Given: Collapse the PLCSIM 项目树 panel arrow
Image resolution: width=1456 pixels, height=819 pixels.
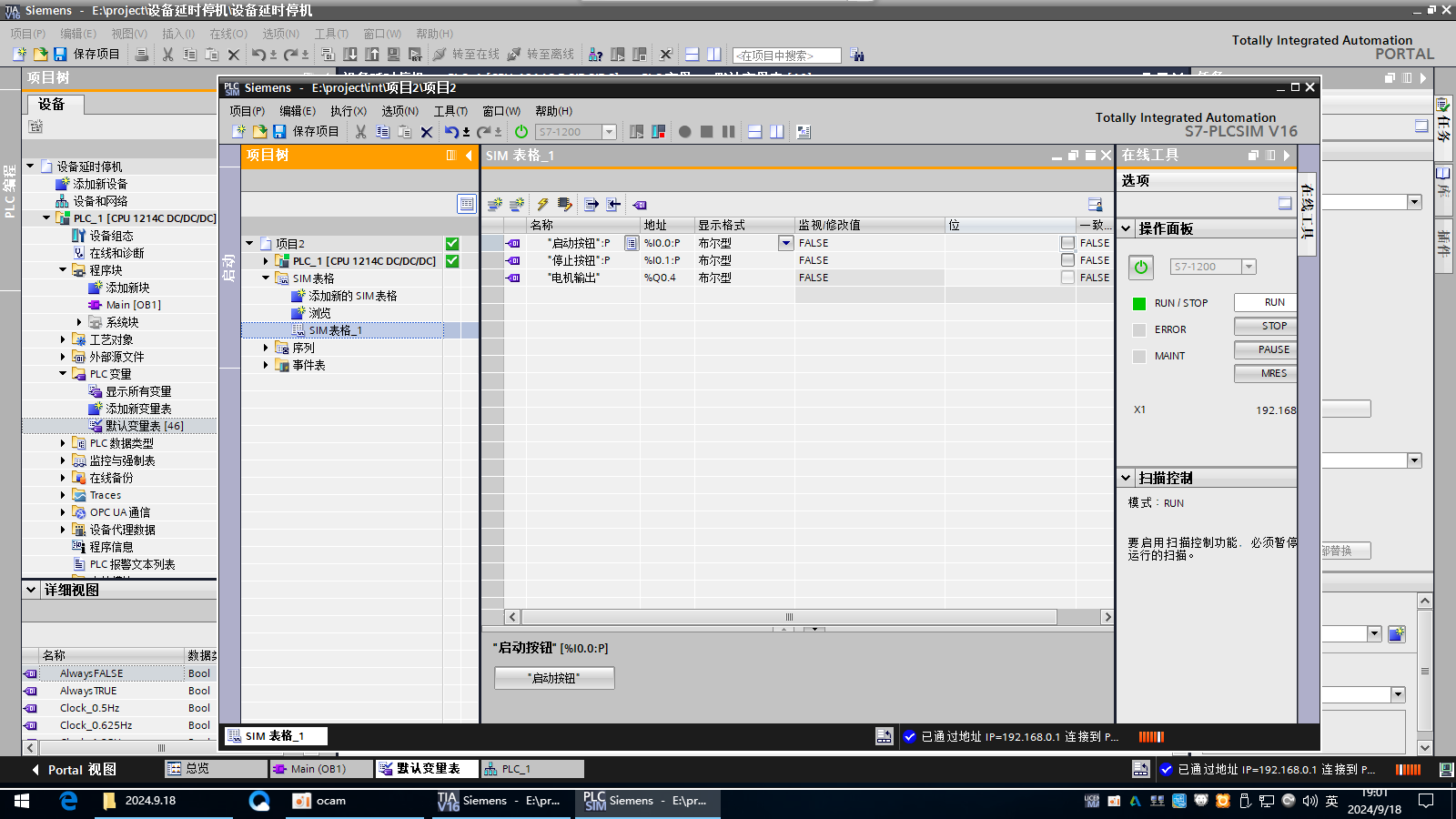Looking at the screenshot, I should point(469,156).
